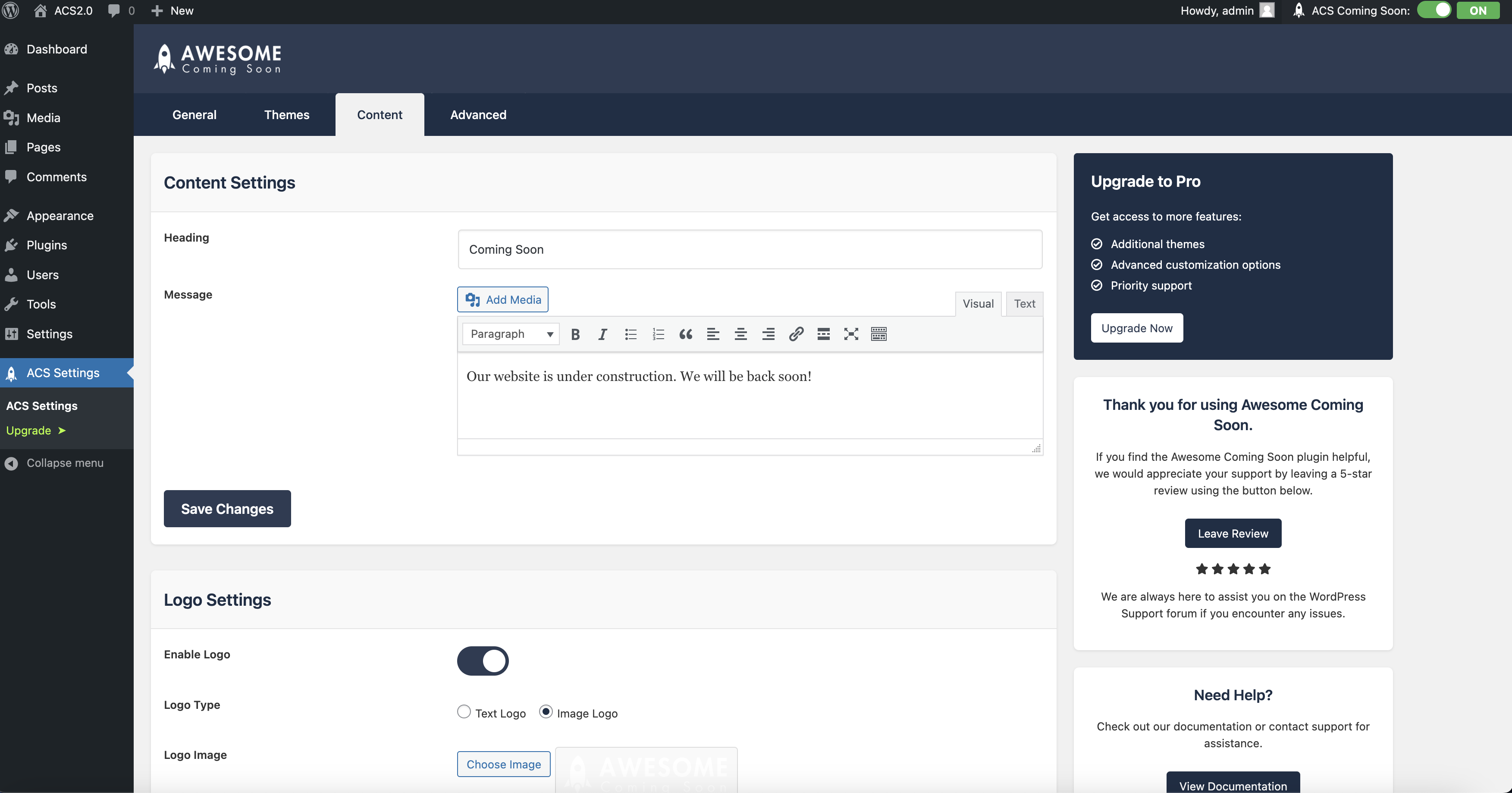Image resolution: width=1512 pixels, height=793 pixels.
Task: Switch to the General tab
Action: (194, 114)
